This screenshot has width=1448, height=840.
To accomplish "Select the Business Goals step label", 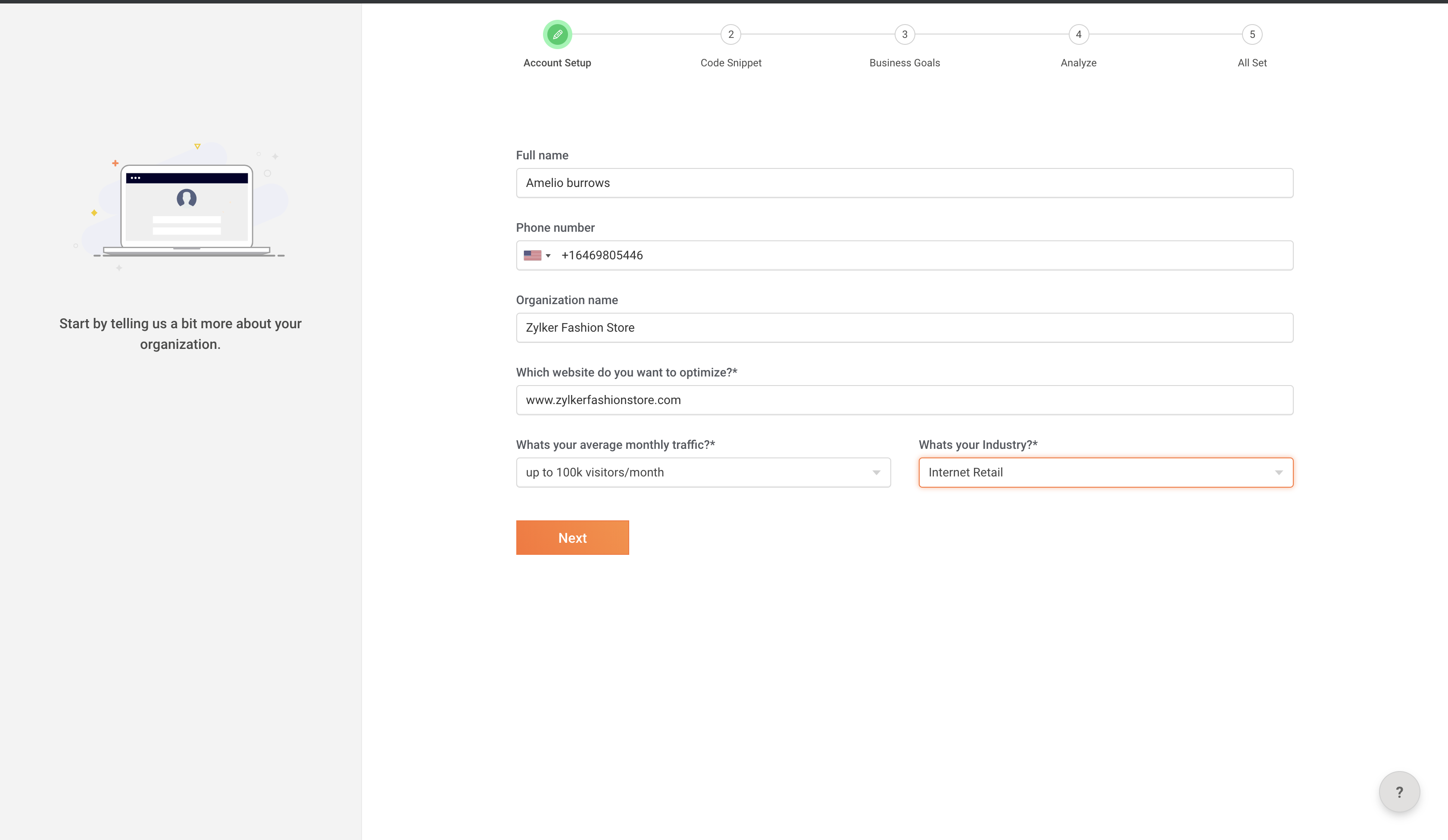I will point(905,62).
